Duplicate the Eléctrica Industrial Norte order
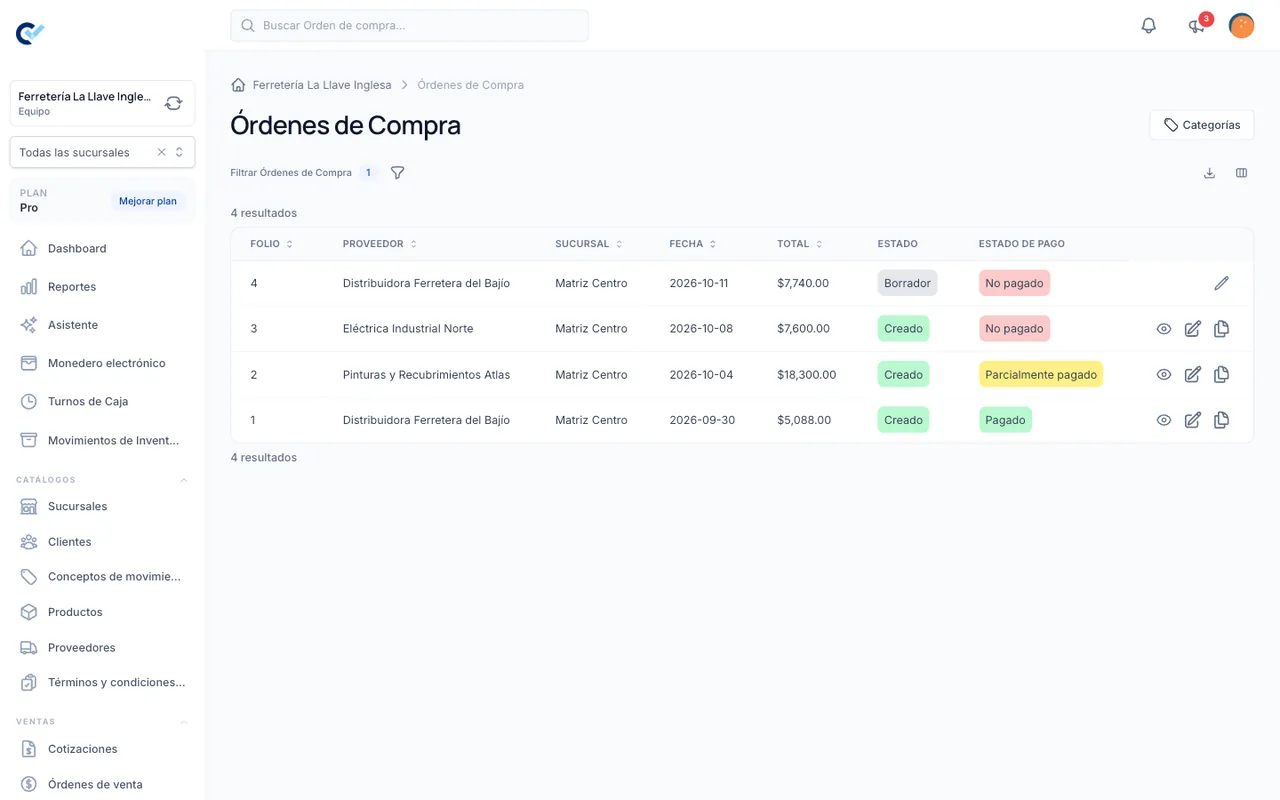The height and width of the screenshot is (800, 1280). pyautogui.click(x=1221, y=329)
